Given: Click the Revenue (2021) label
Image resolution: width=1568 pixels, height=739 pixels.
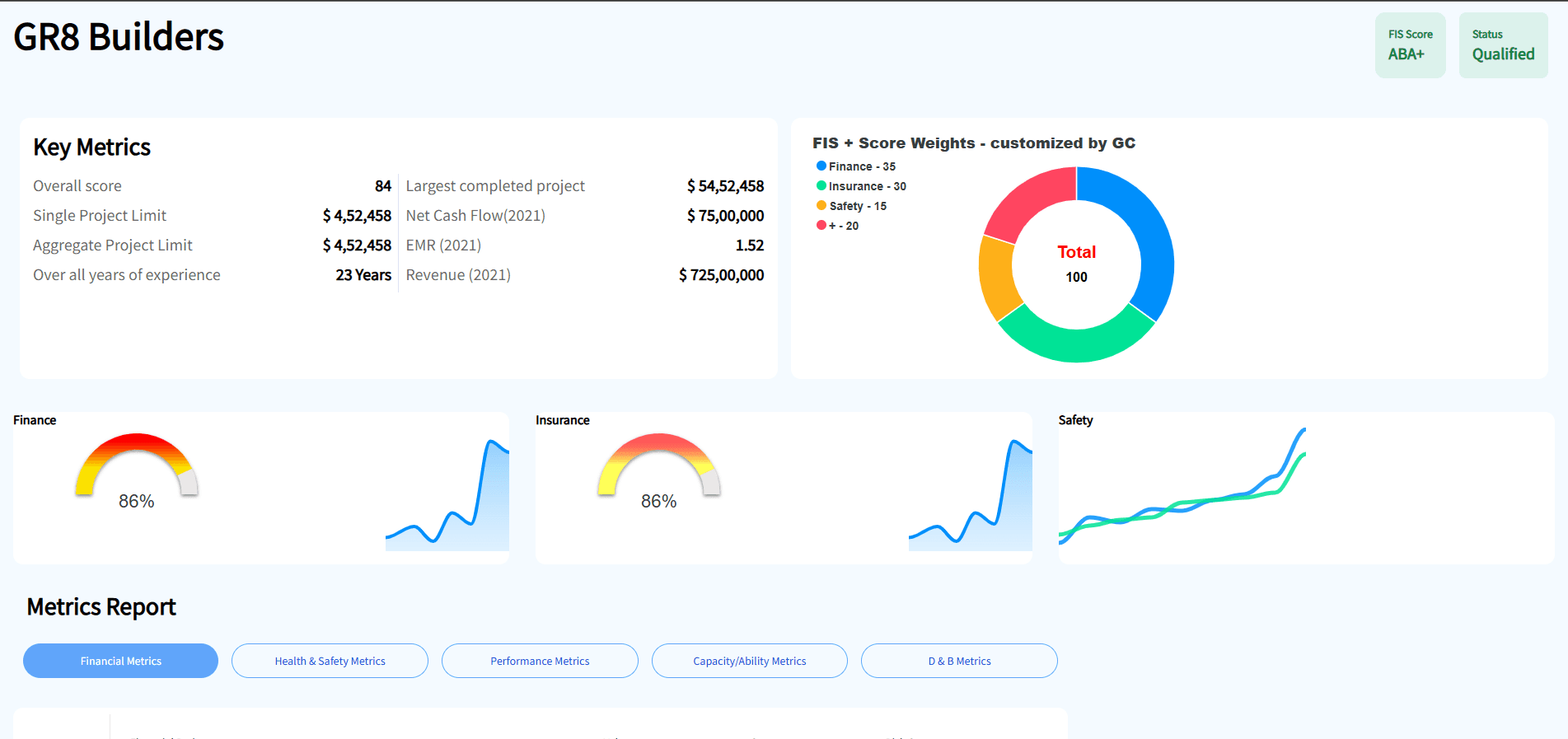Looking at the screenshot, I should pyautogui.click(x=458, y=275).
